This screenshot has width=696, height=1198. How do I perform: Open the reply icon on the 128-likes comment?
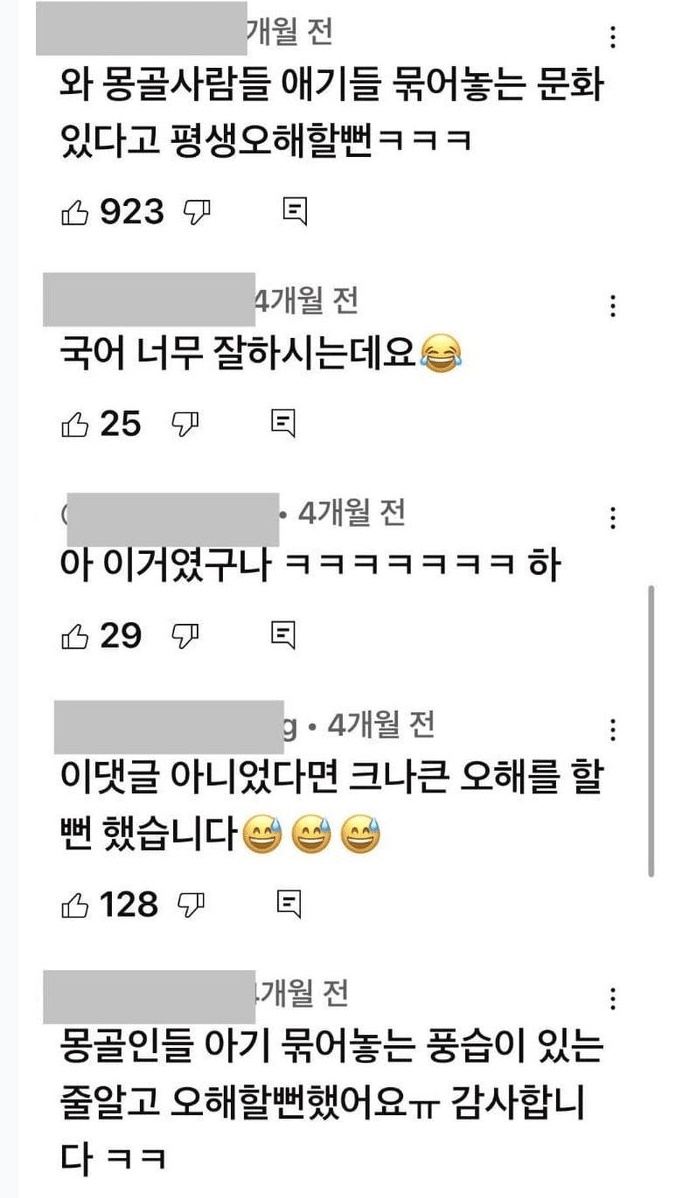[x=288, y=905]
